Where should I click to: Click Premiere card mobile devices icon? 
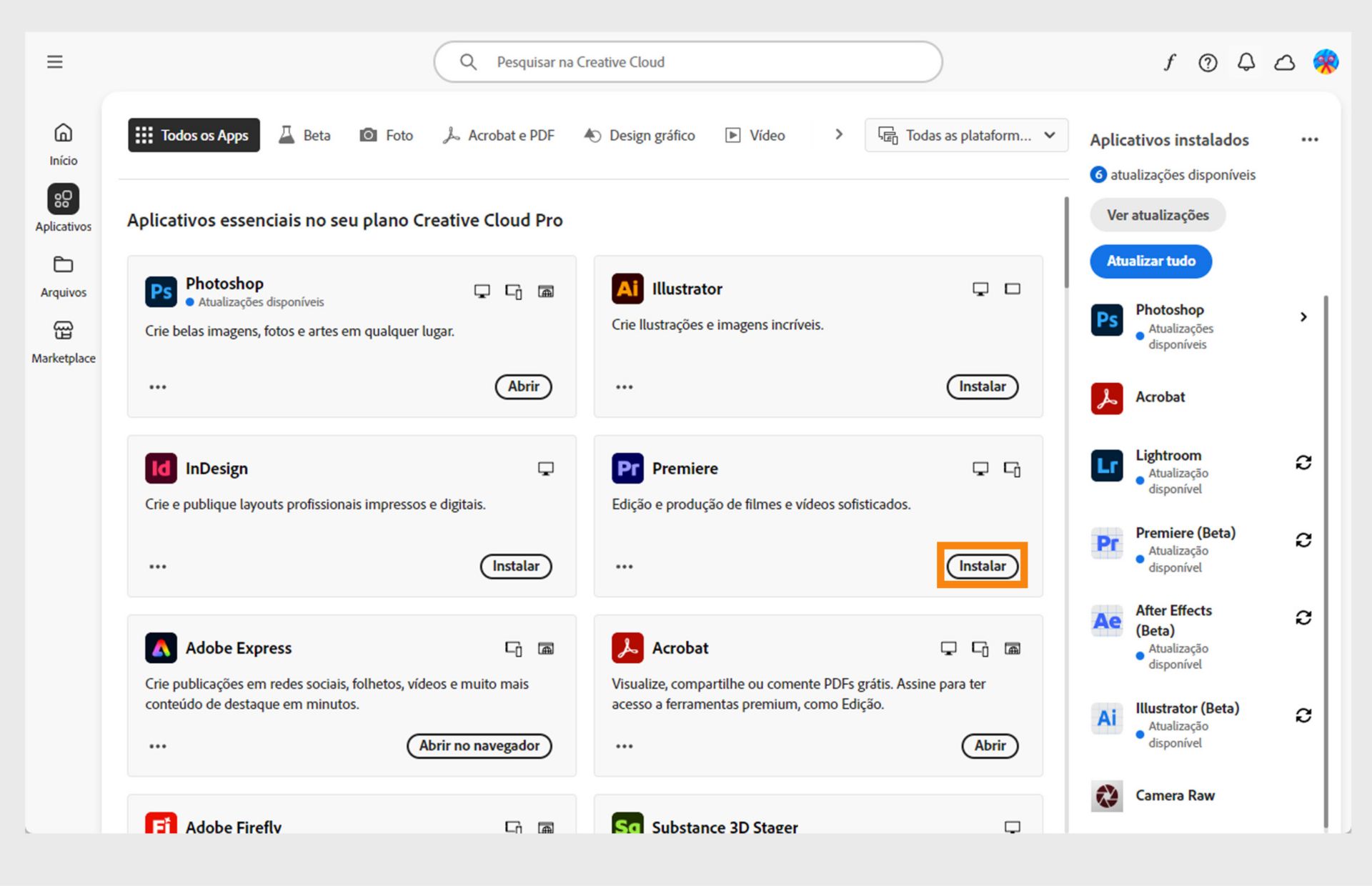(x=1013, y=469)
